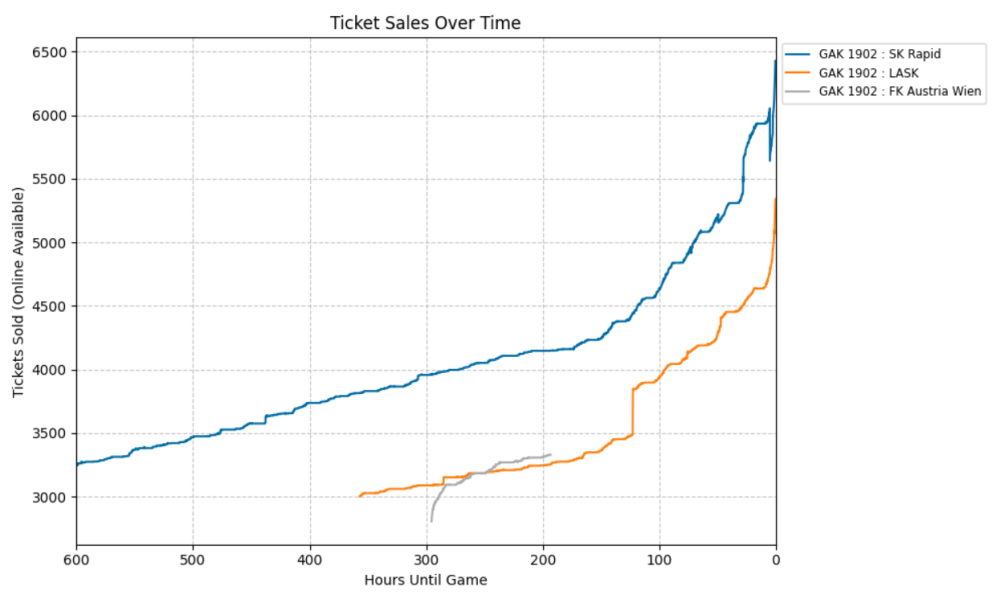The image size is (1000, 603).
Task: Click the 5000 tick label on y-axis
Action: [x=52, y=243]
